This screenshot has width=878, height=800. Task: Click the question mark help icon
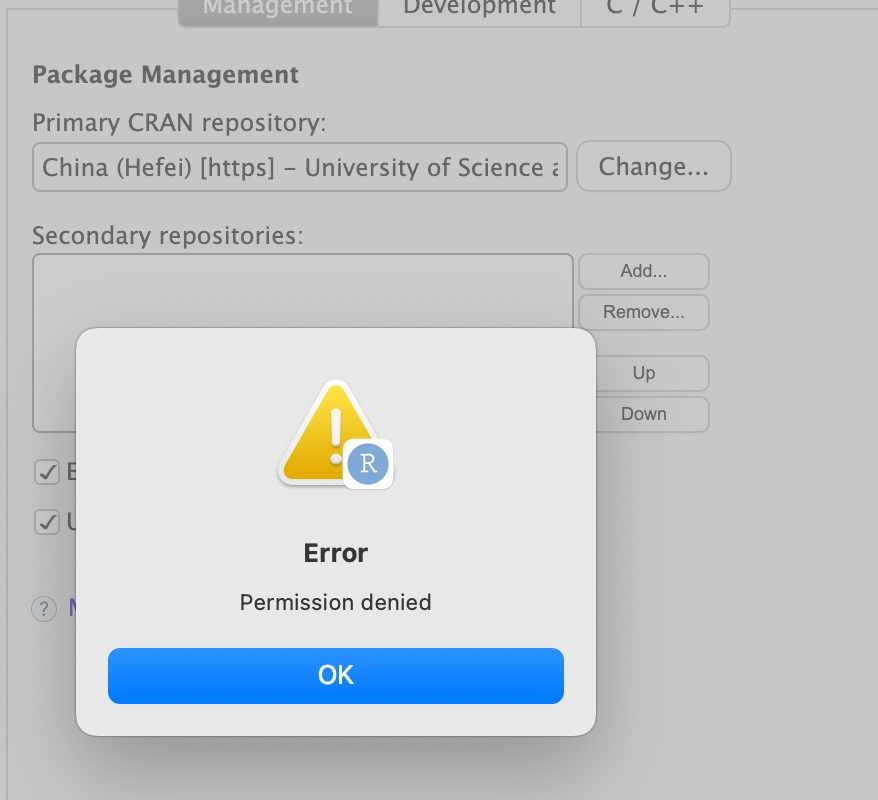tap(44, 608)
